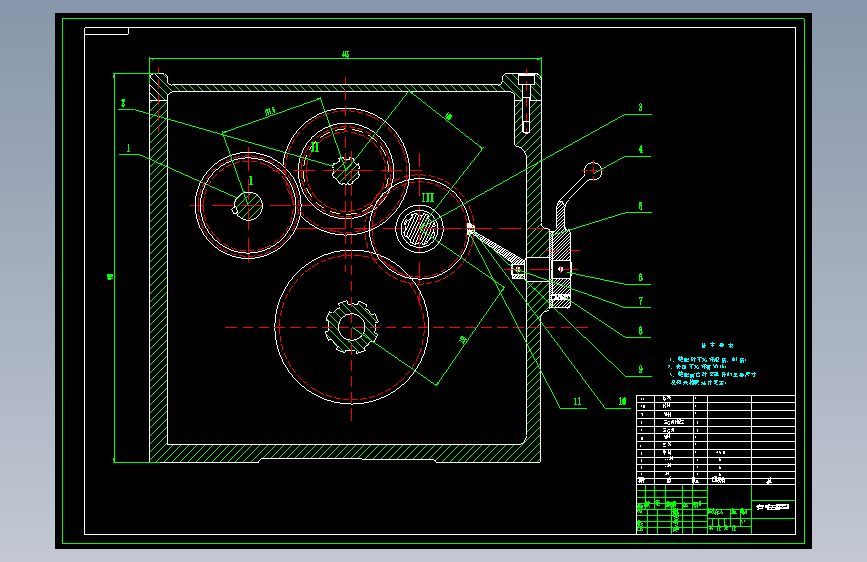Select the shaft label III on right gear

(x=428, y=198)
